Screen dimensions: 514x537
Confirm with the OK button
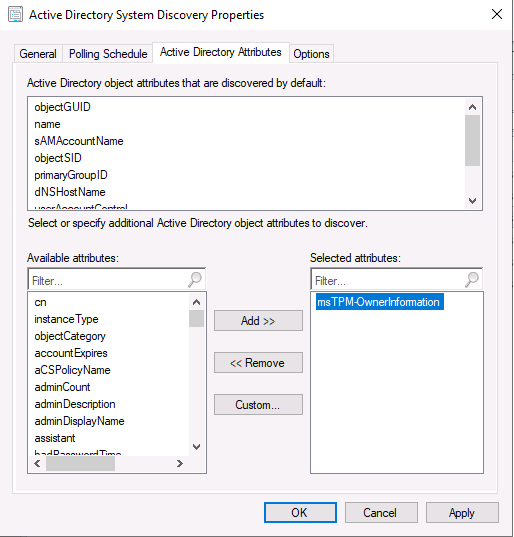[300, 513]
